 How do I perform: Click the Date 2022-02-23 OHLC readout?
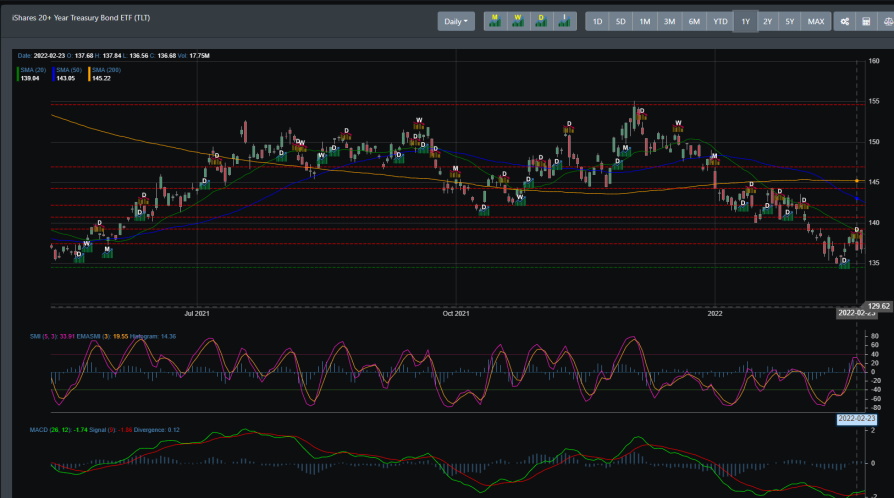(x=113, y=56)
